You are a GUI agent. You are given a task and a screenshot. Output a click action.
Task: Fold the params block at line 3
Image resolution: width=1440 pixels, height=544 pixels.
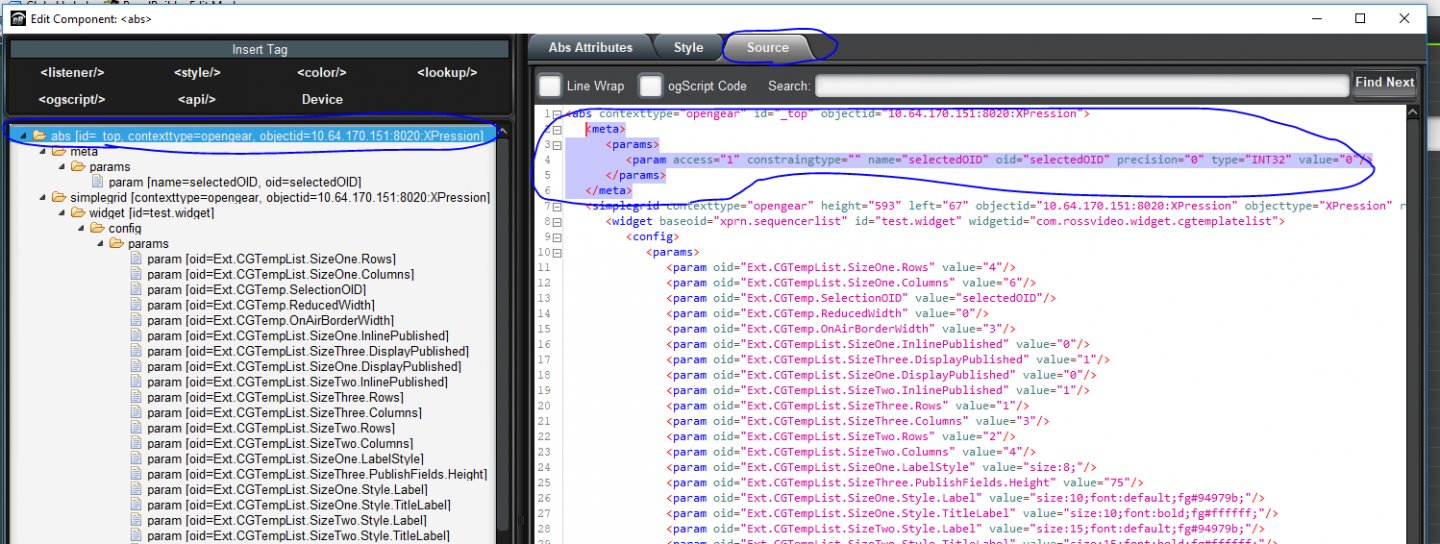pos(557,144)
